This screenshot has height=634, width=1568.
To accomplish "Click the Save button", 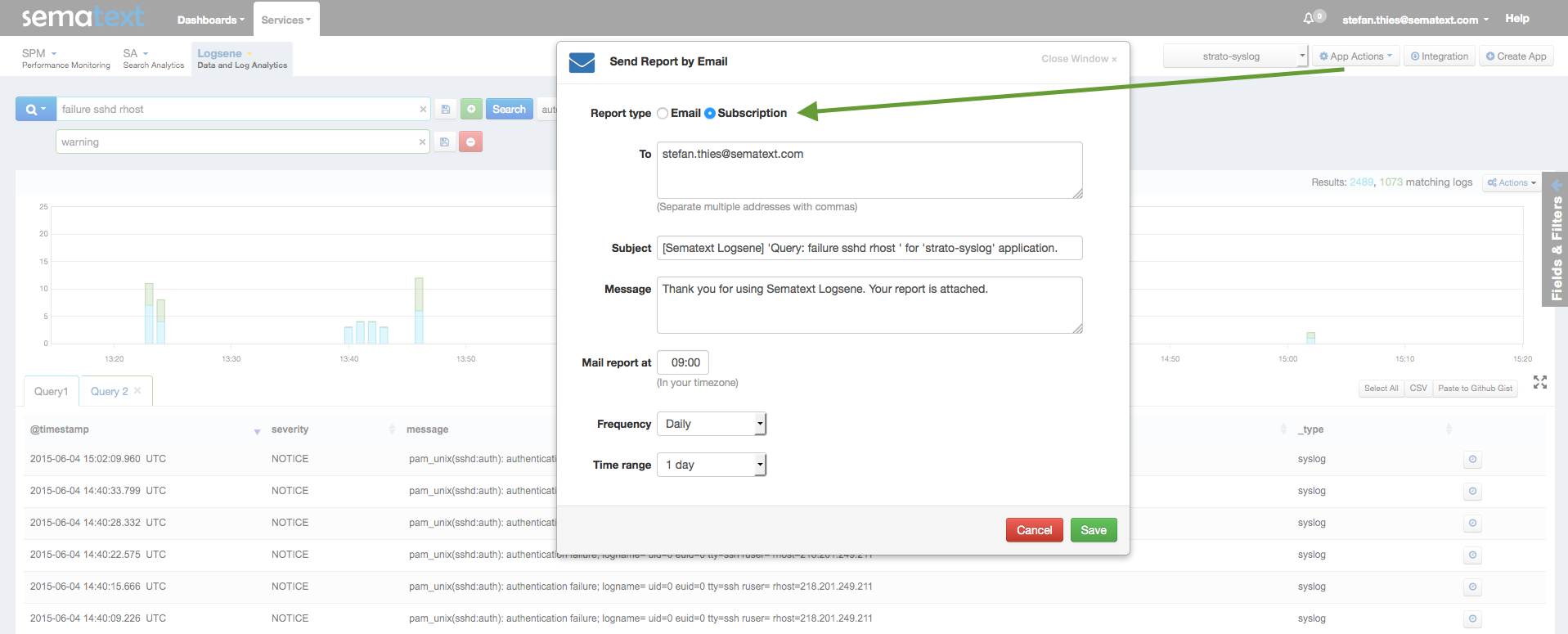I will [1094, 530].
